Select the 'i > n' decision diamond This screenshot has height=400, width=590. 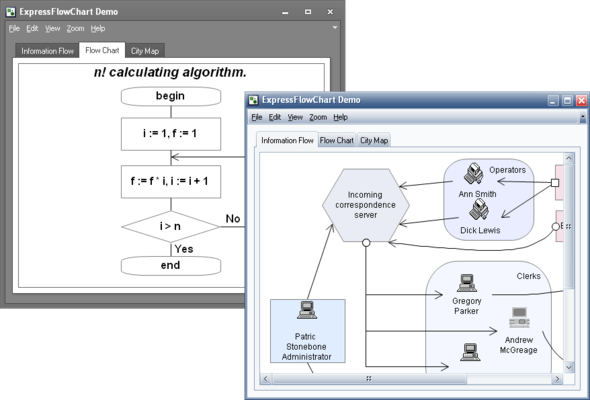pyautogui.click(x=170, y=227)
